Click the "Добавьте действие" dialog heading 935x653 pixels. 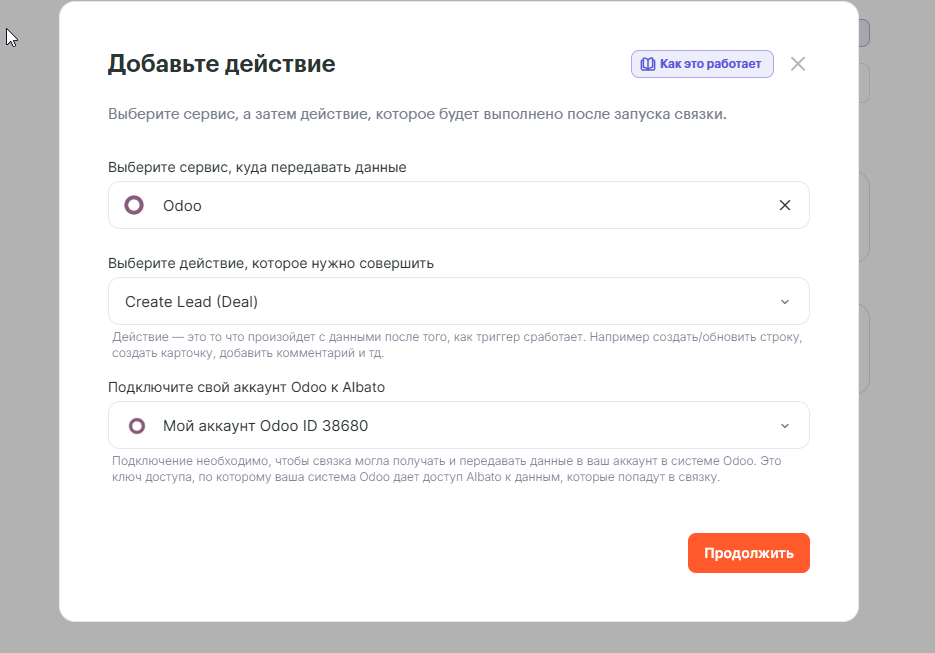[221, 64]
